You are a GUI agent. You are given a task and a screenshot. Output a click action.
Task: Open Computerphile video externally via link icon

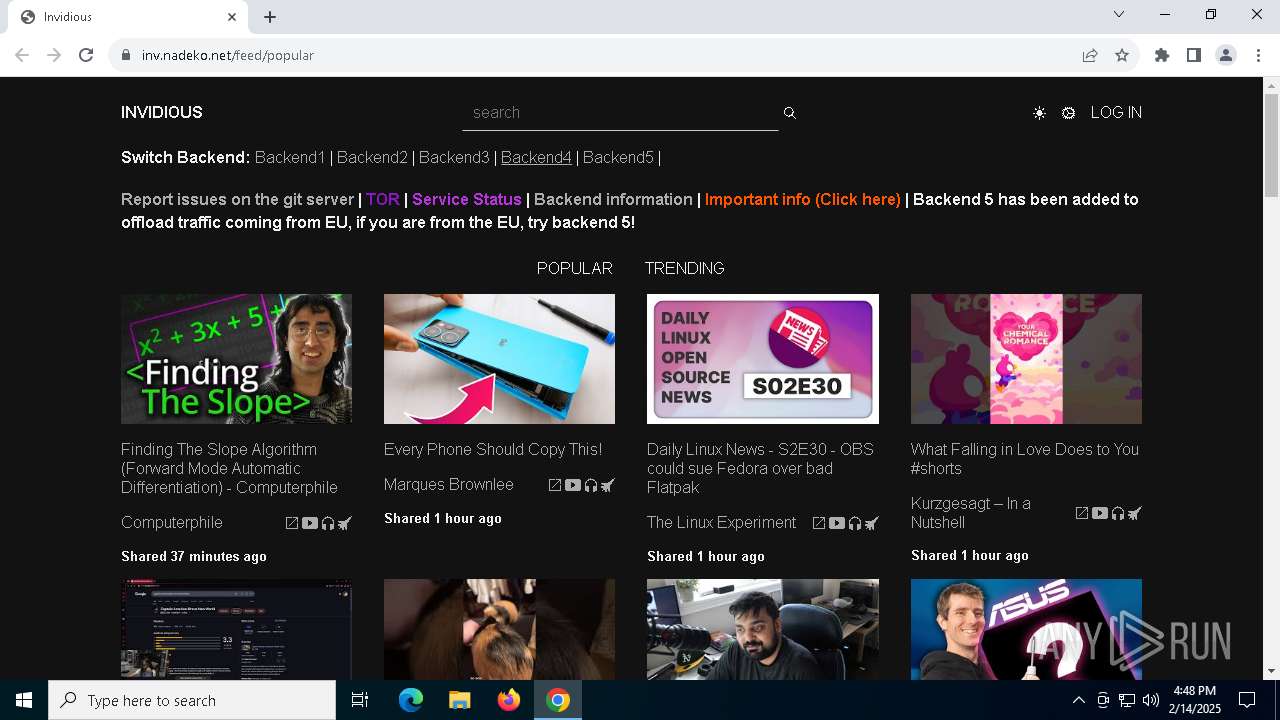[x=292, y=523]
